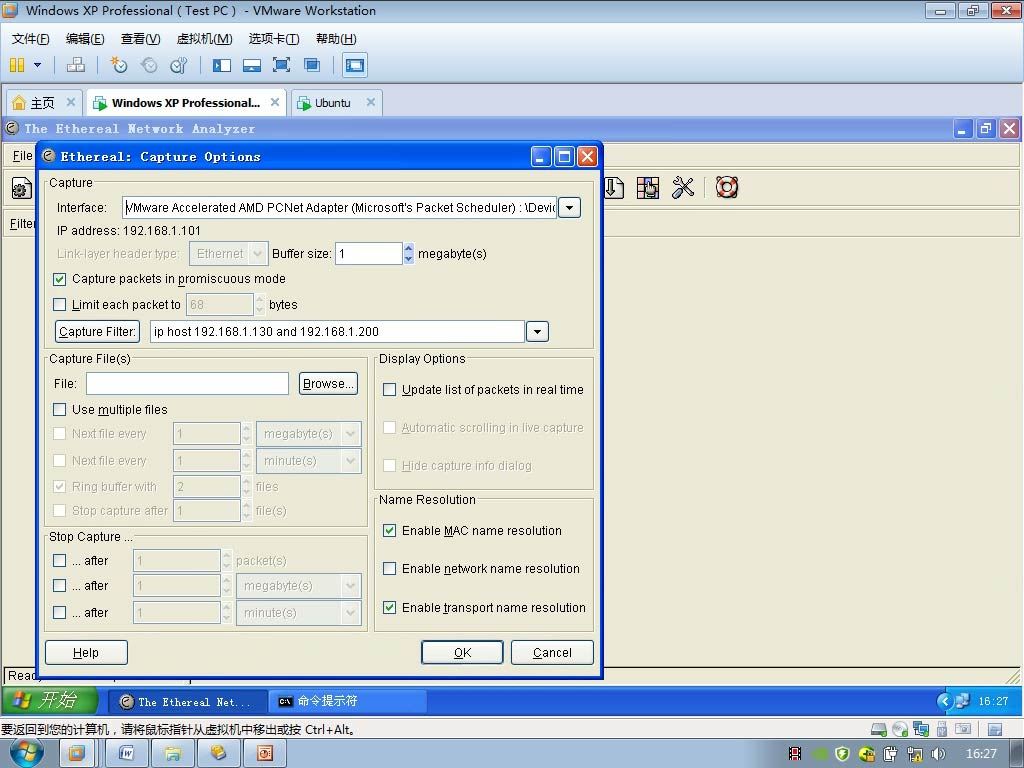Click VMware pause virtual machine icon
Viewport: 1024px width, 768px height.
tap(17, 65)
